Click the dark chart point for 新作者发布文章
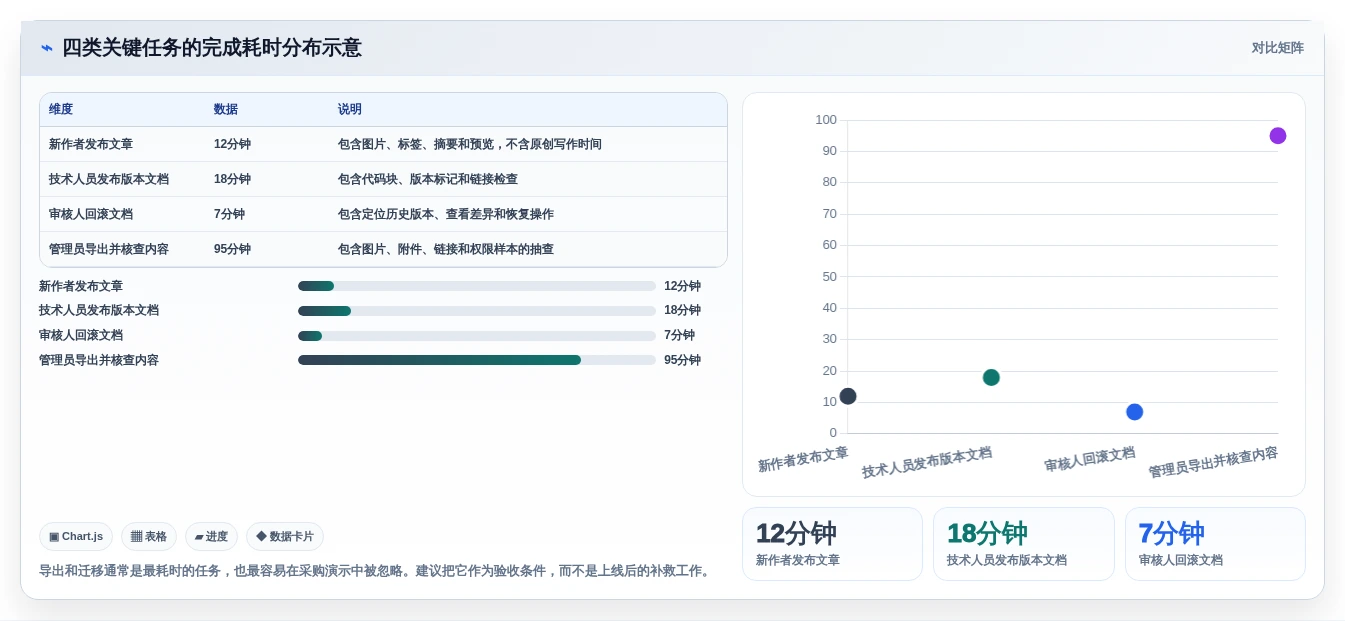 848,396
